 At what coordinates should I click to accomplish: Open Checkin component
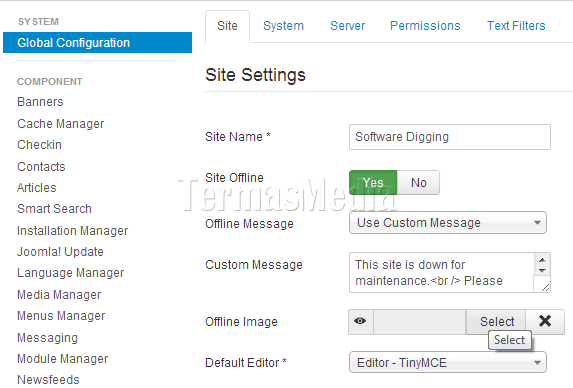[x=39, y=145]
